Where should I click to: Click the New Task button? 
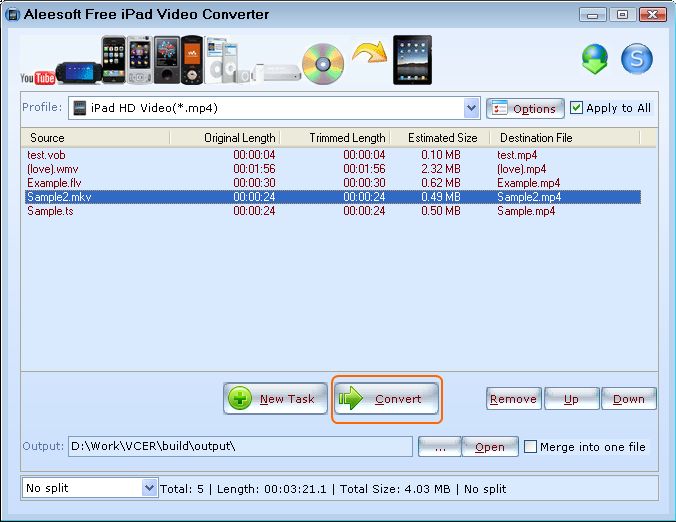(275, 399)
